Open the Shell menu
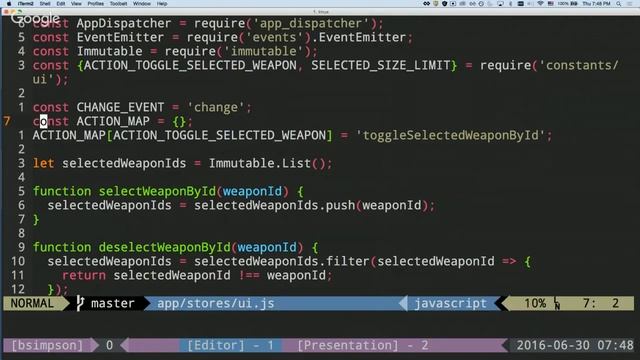Viewport: 640px width, 360px height. (45, 4)
